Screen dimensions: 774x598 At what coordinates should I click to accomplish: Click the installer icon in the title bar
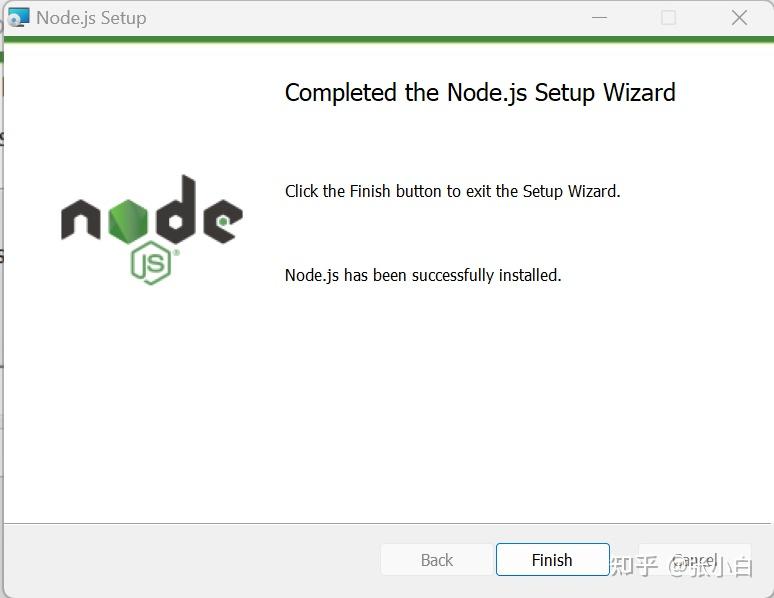19,18
